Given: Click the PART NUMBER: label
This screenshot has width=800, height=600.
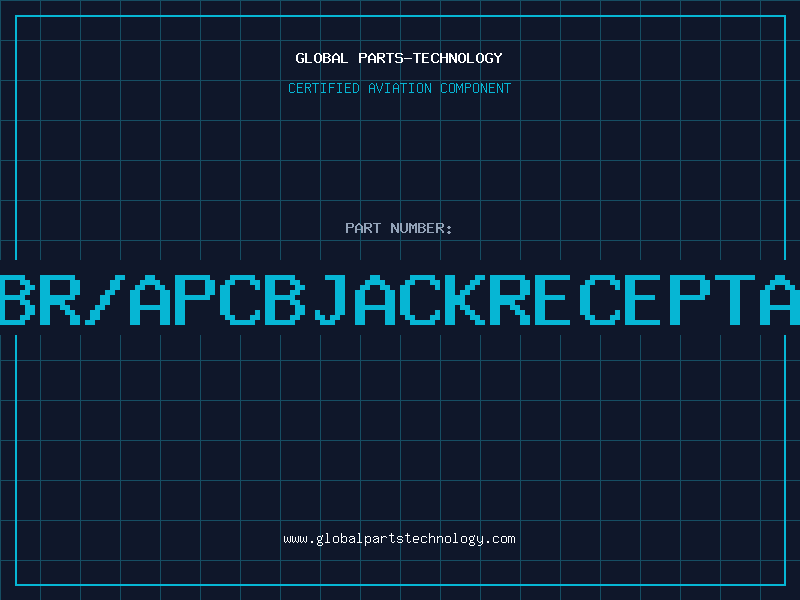Looking at the screenshot, I should click(399, 228).
